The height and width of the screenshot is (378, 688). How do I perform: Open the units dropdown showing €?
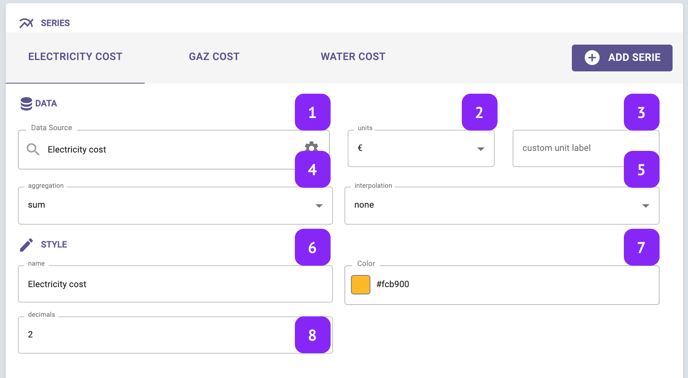pos(421,148)
